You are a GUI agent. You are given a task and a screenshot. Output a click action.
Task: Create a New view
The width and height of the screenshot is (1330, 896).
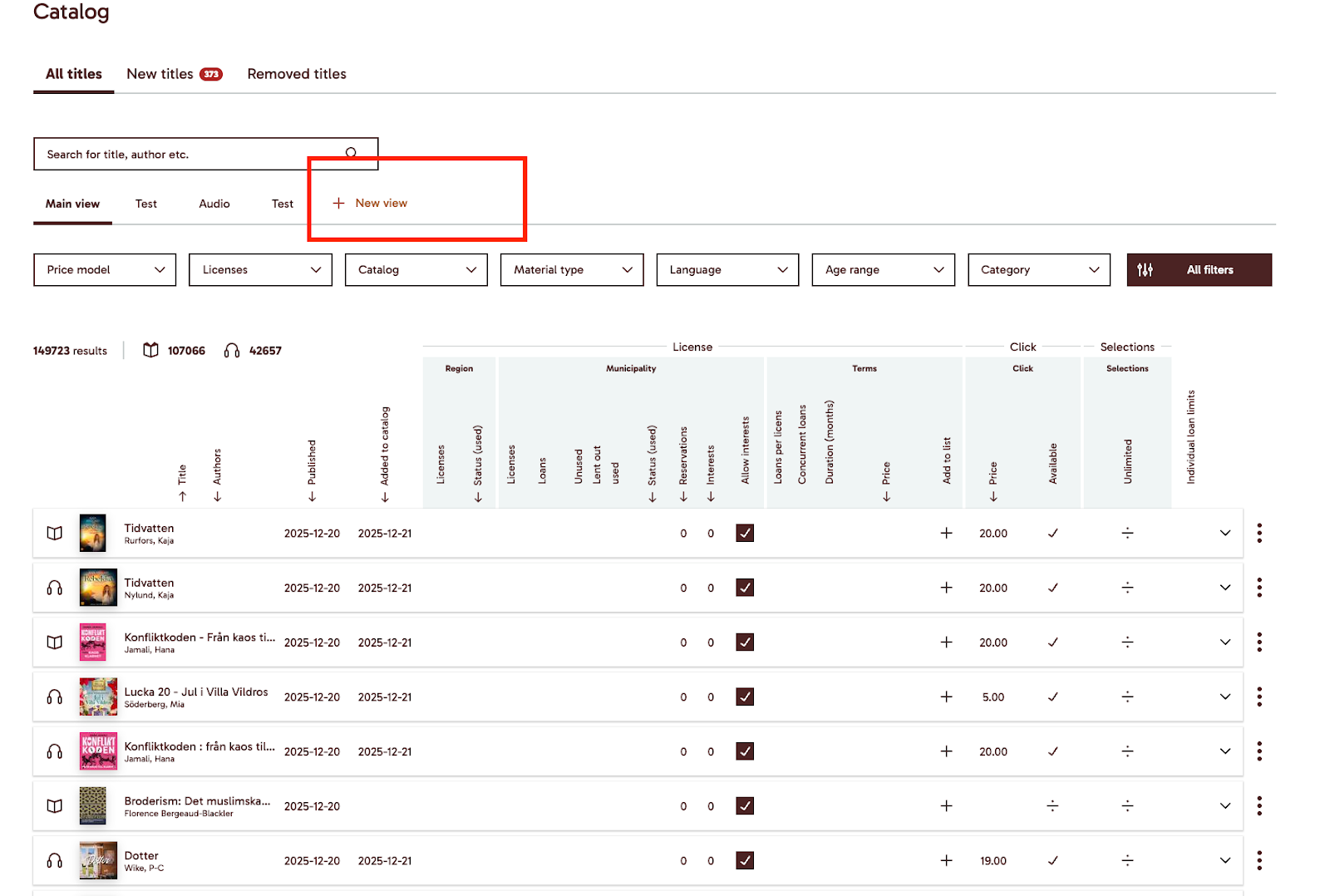click(371, 204)
